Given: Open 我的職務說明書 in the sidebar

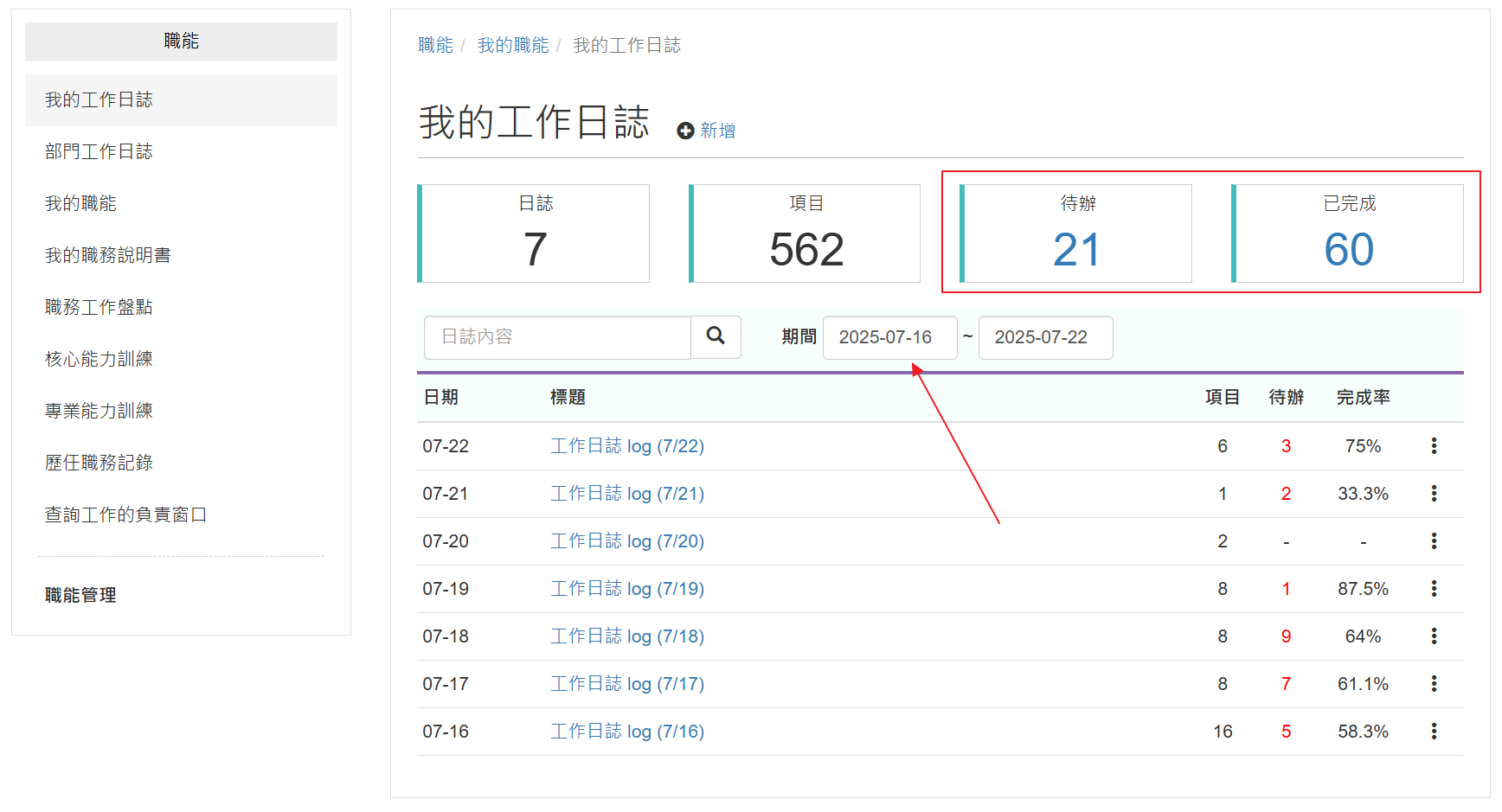Looking at the screenshot, I should 181,256.
